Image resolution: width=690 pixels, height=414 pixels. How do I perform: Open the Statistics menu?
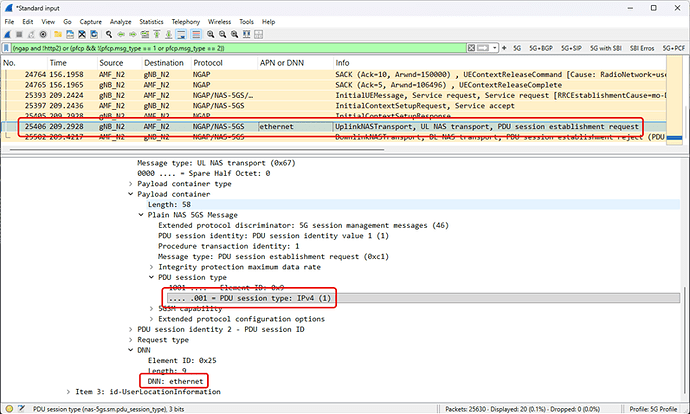[151, 21]
